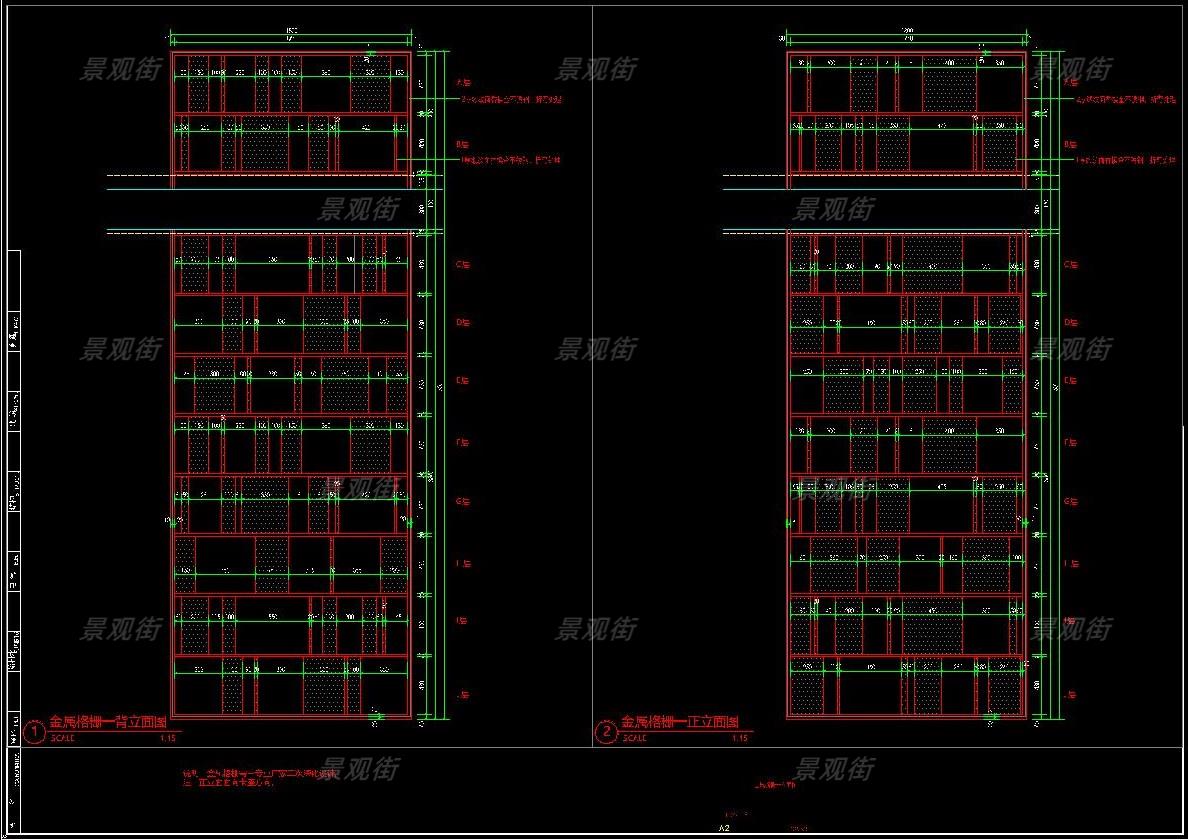Pick the G层 label of the right elevation

pyautogui.click(x=1070, y=501)
